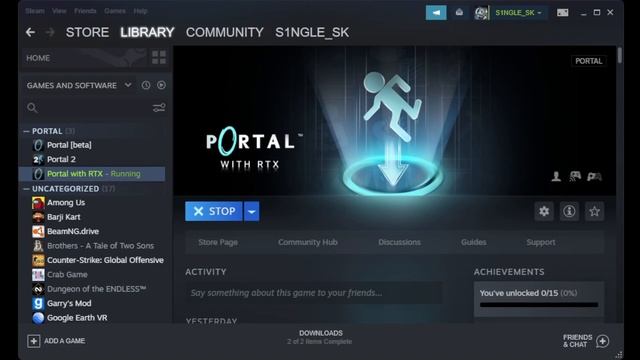The image size is (640, 360).
Task: Sort by recent activity clock icon
Action: pyautogui.click(x=146, y=85)
